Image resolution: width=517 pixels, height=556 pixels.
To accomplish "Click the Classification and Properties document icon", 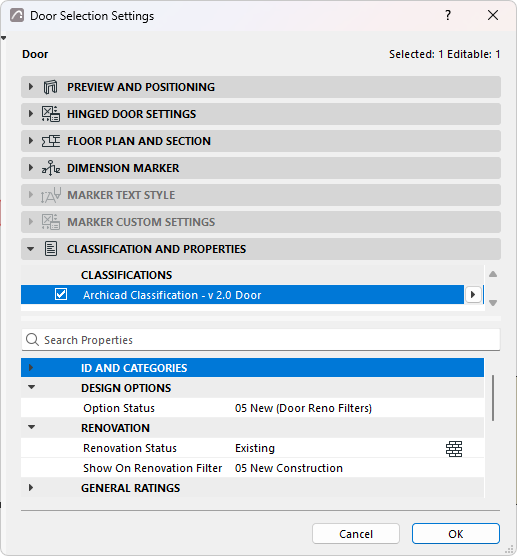I will (x=51, y=249).
